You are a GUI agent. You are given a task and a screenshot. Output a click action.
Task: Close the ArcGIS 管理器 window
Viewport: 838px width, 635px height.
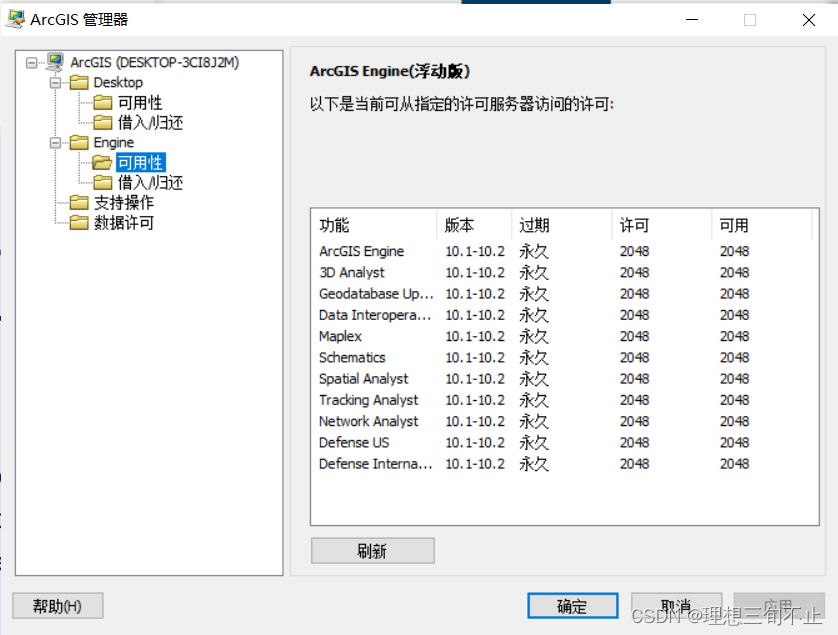[x=809, y=20]
